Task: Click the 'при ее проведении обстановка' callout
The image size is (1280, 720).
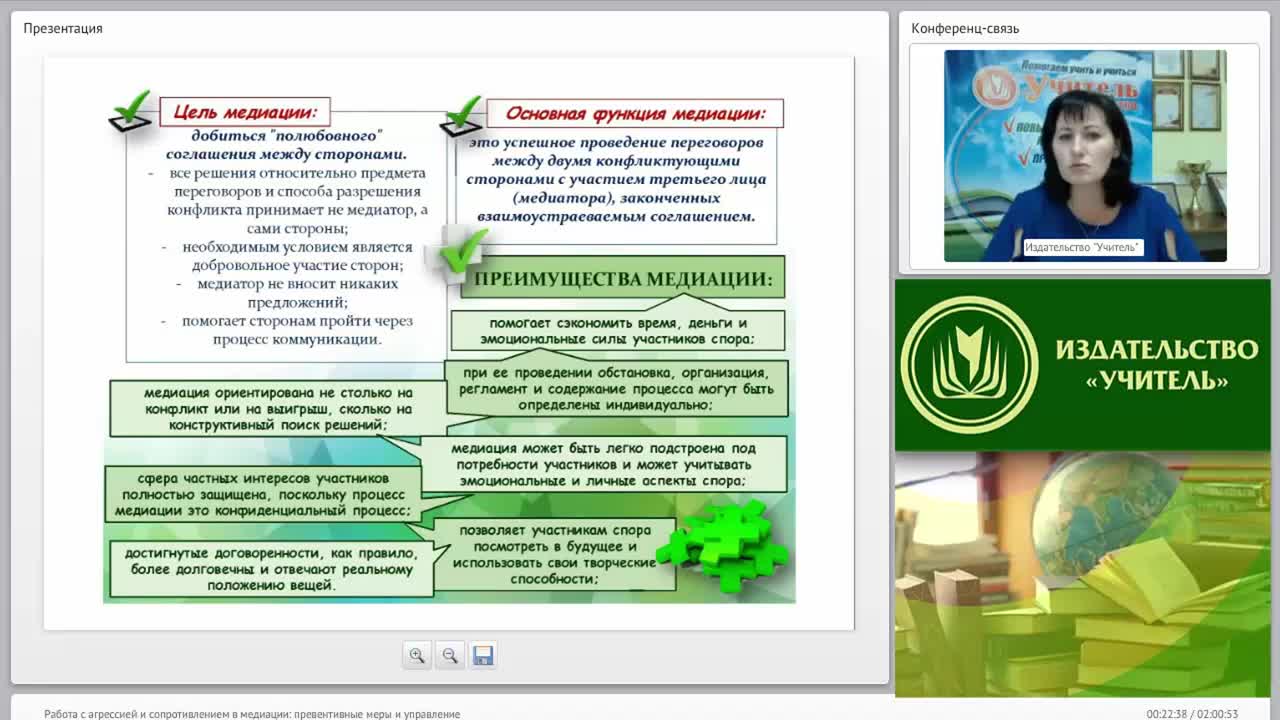Action: pyautogui.click(x=617, y=389)
